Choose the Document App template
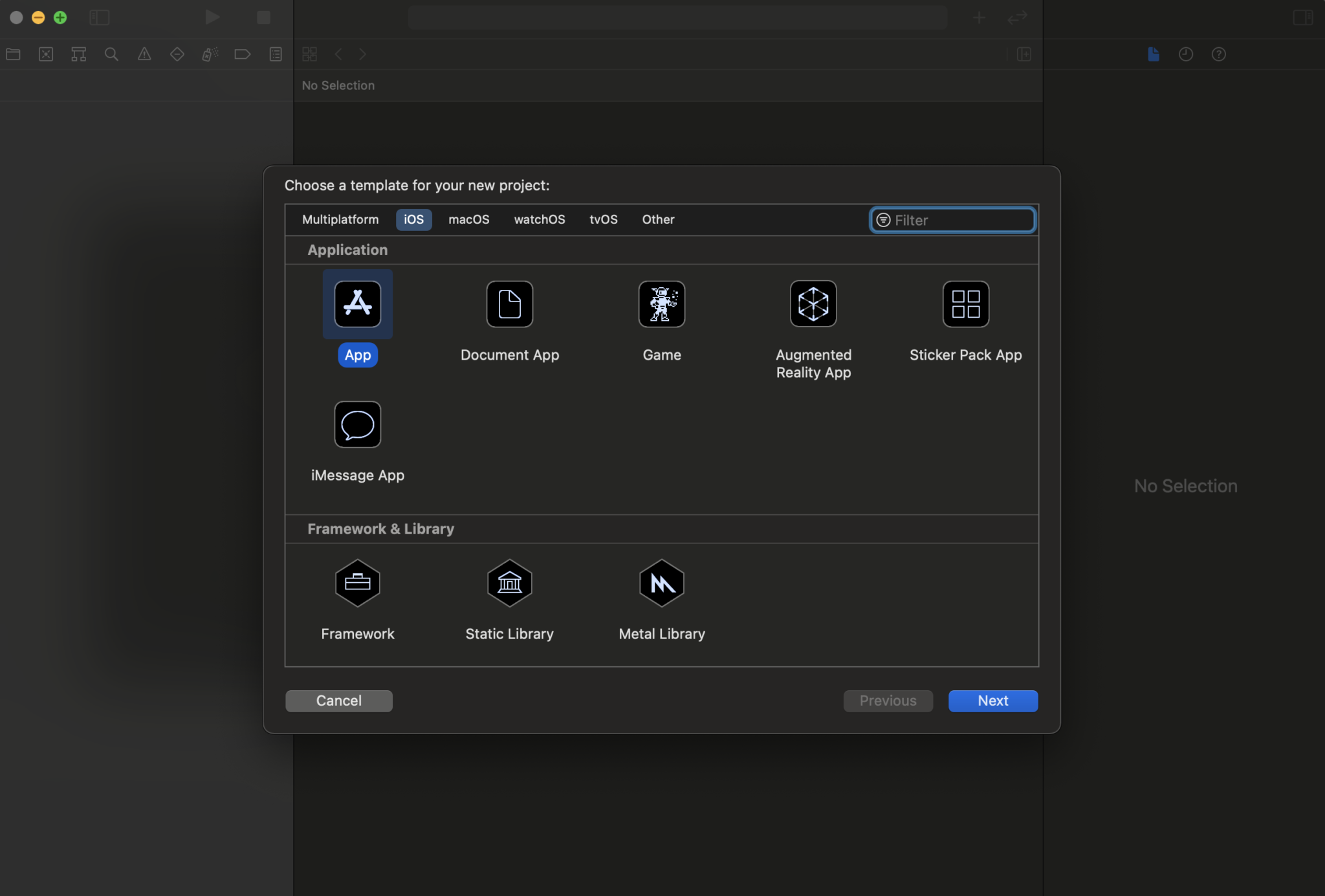 point(510,304)
